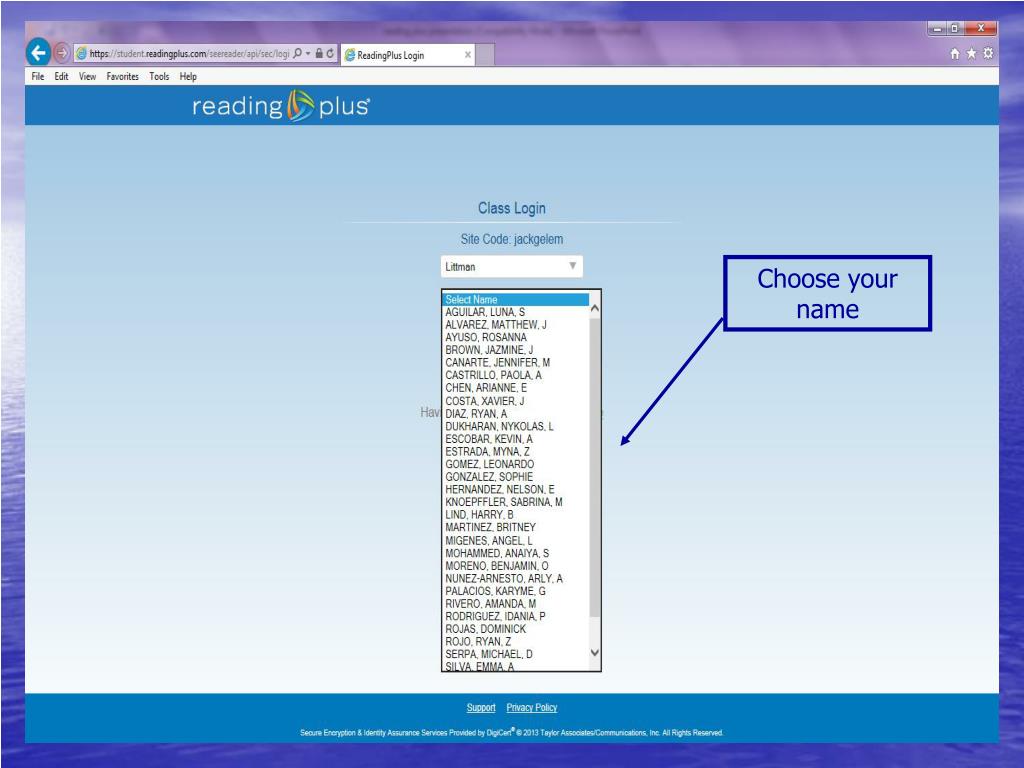
Task: Expand the Littman class dropdown
Action: [x=511, y=266]
